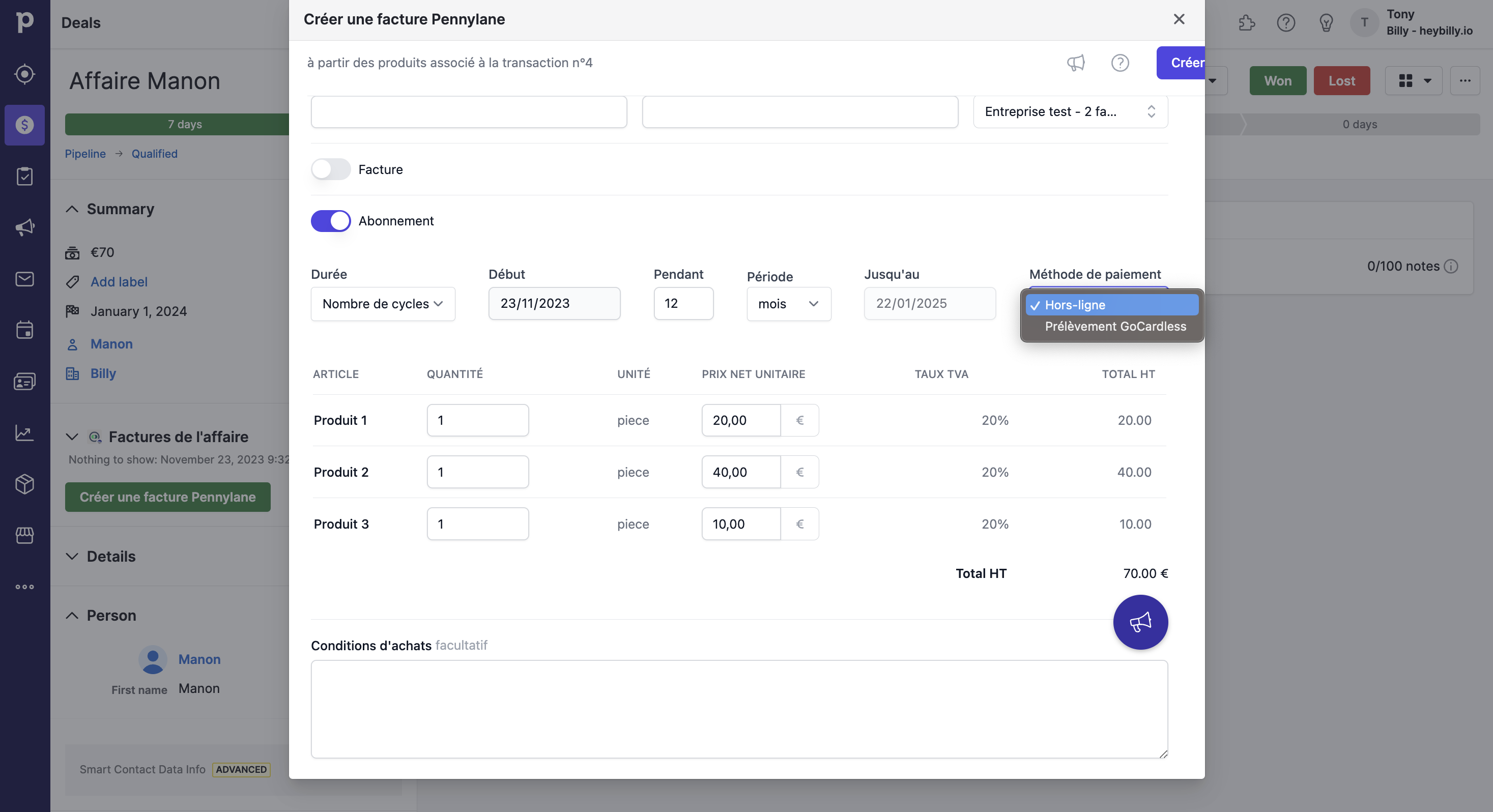Viewport: 1493px width, 812px height.
Task: Toggle the Abonnement switch
Action: (x=330, y=221)
